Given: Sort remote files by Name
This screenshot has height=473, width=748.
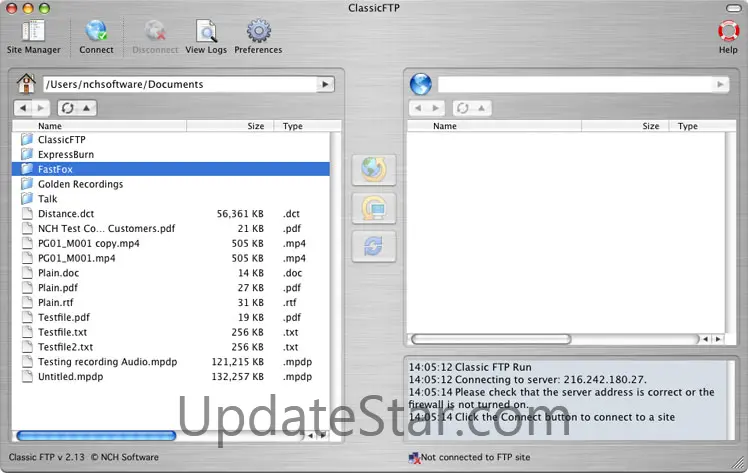Looking at the screenshot, I should (494, 126).
